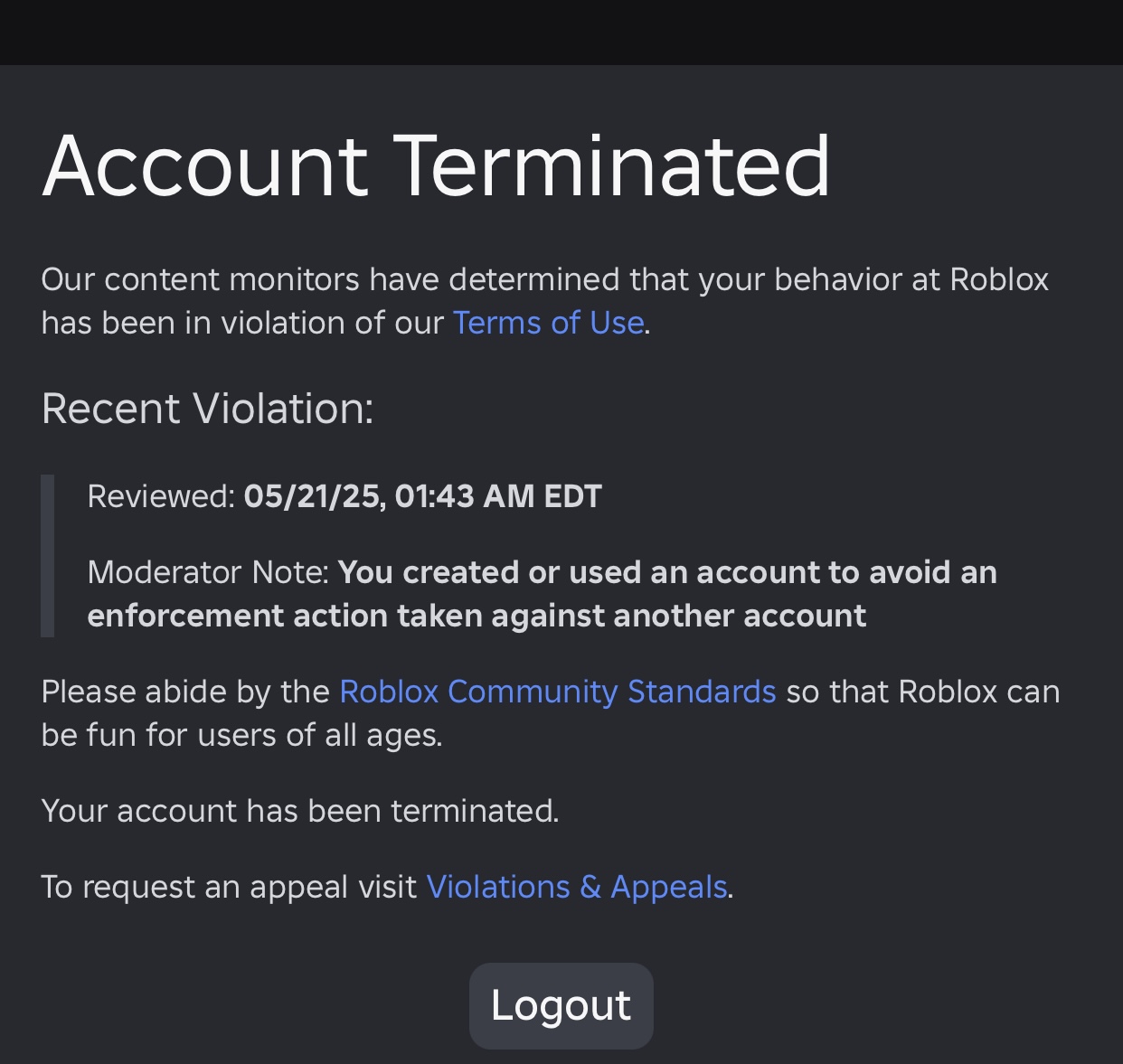Click the "Our content monitors have determined" text
The height and width of the screenshot is (1064, 1123).
click(331, 279)
